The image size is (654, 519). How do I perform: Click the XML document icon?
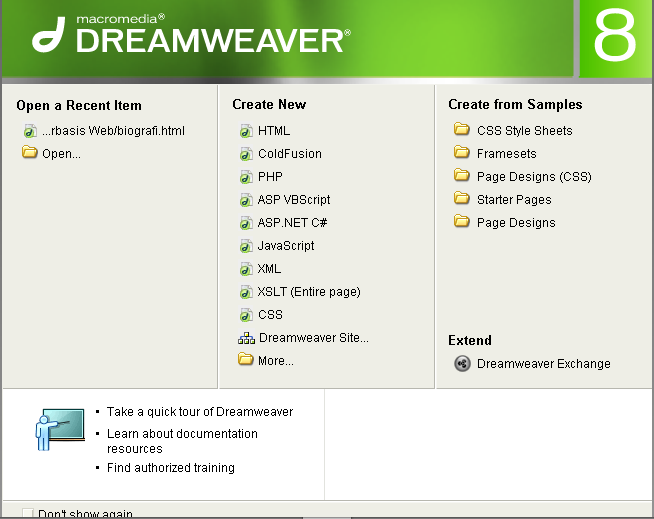246,269
